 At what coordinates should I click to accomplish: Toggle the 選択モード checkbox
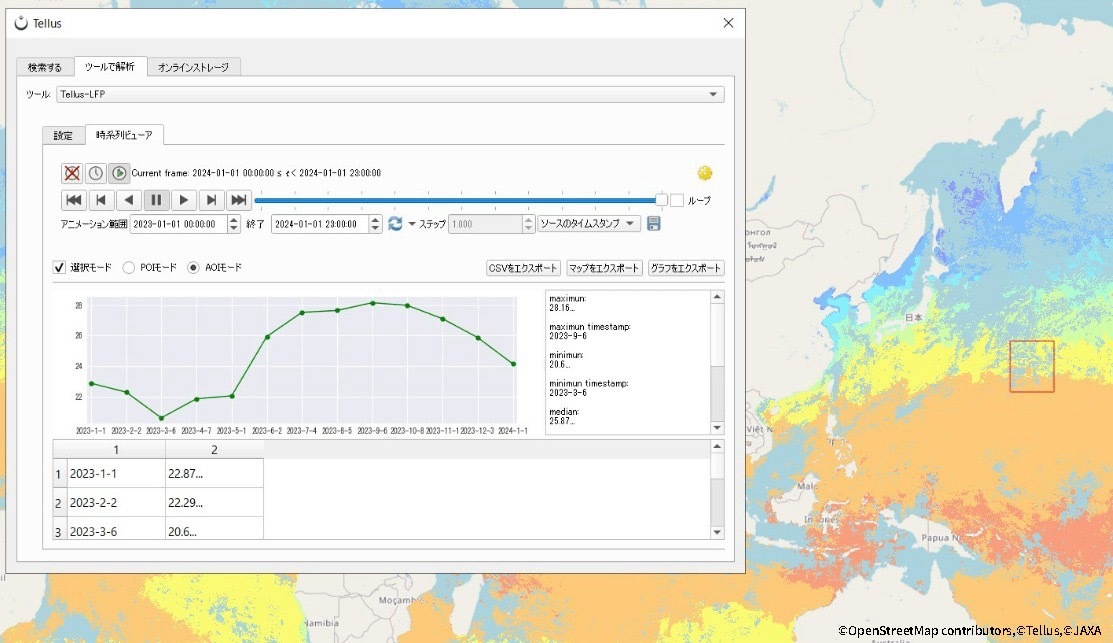pyautogui.click(x=59, y=268)
